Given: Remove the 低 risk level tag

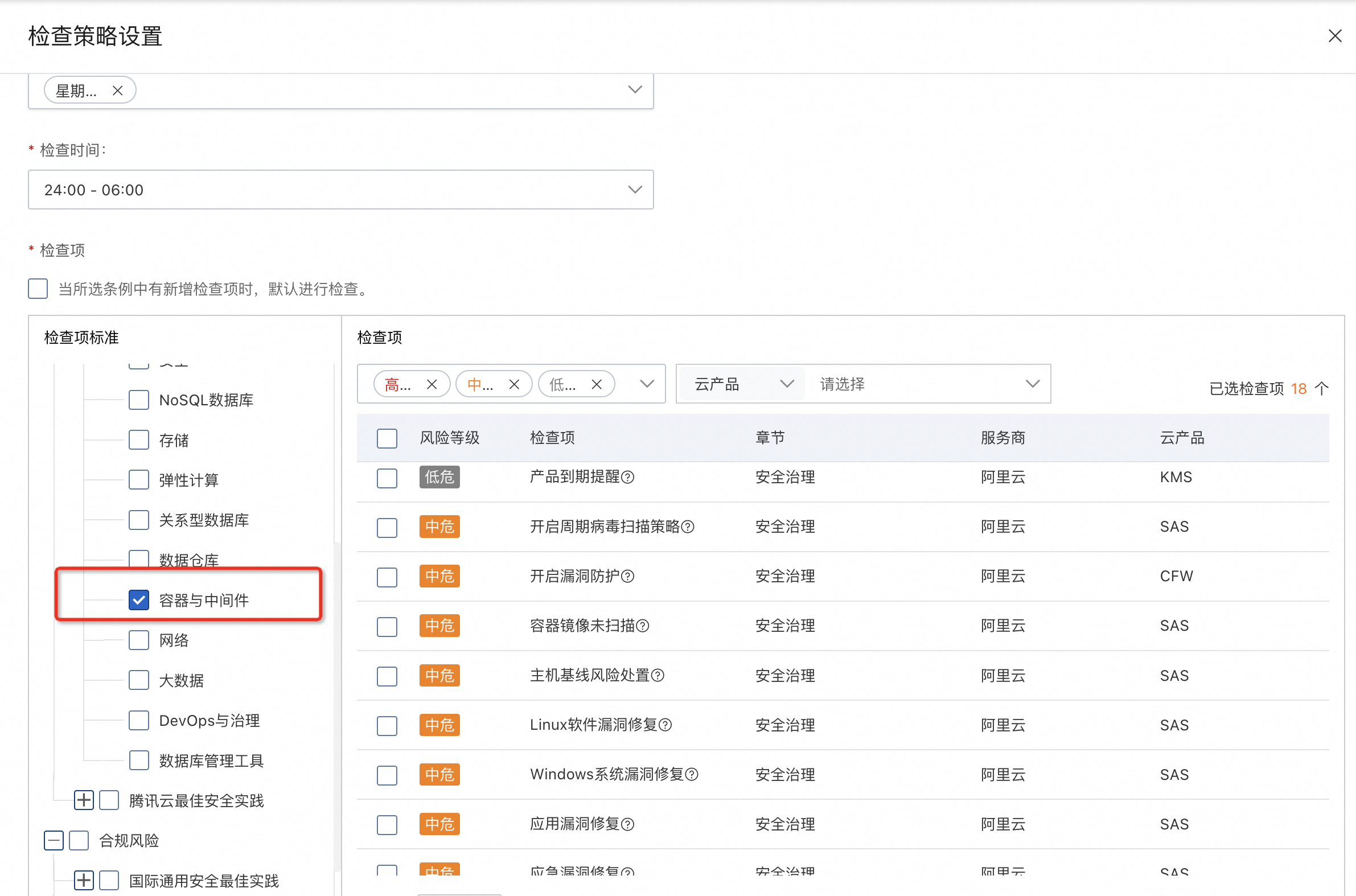Looking at the screenshot, I should [596, 385].
